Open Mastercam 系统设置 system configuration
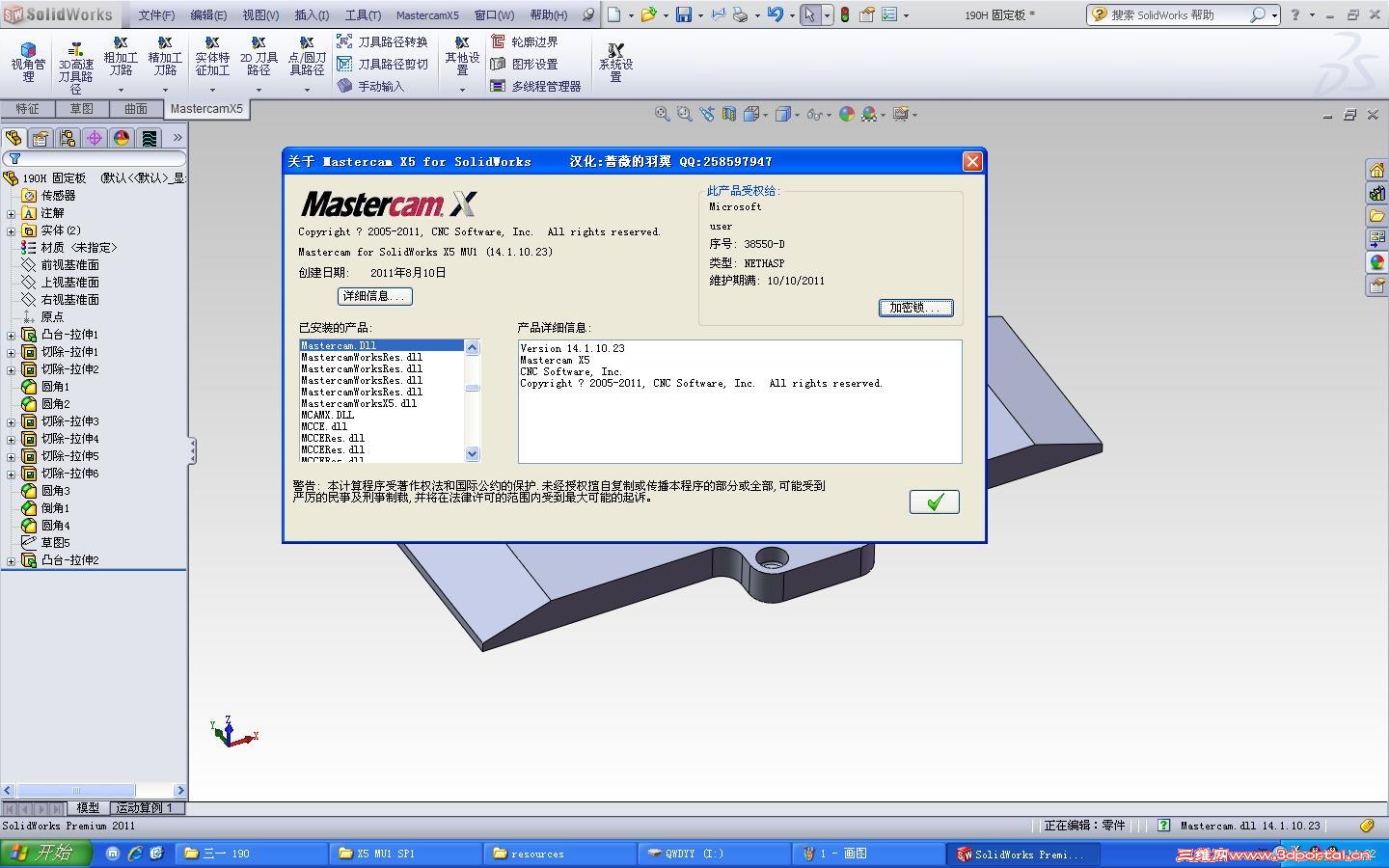Viewport: 1389px width, 868px height. (615, 63)
